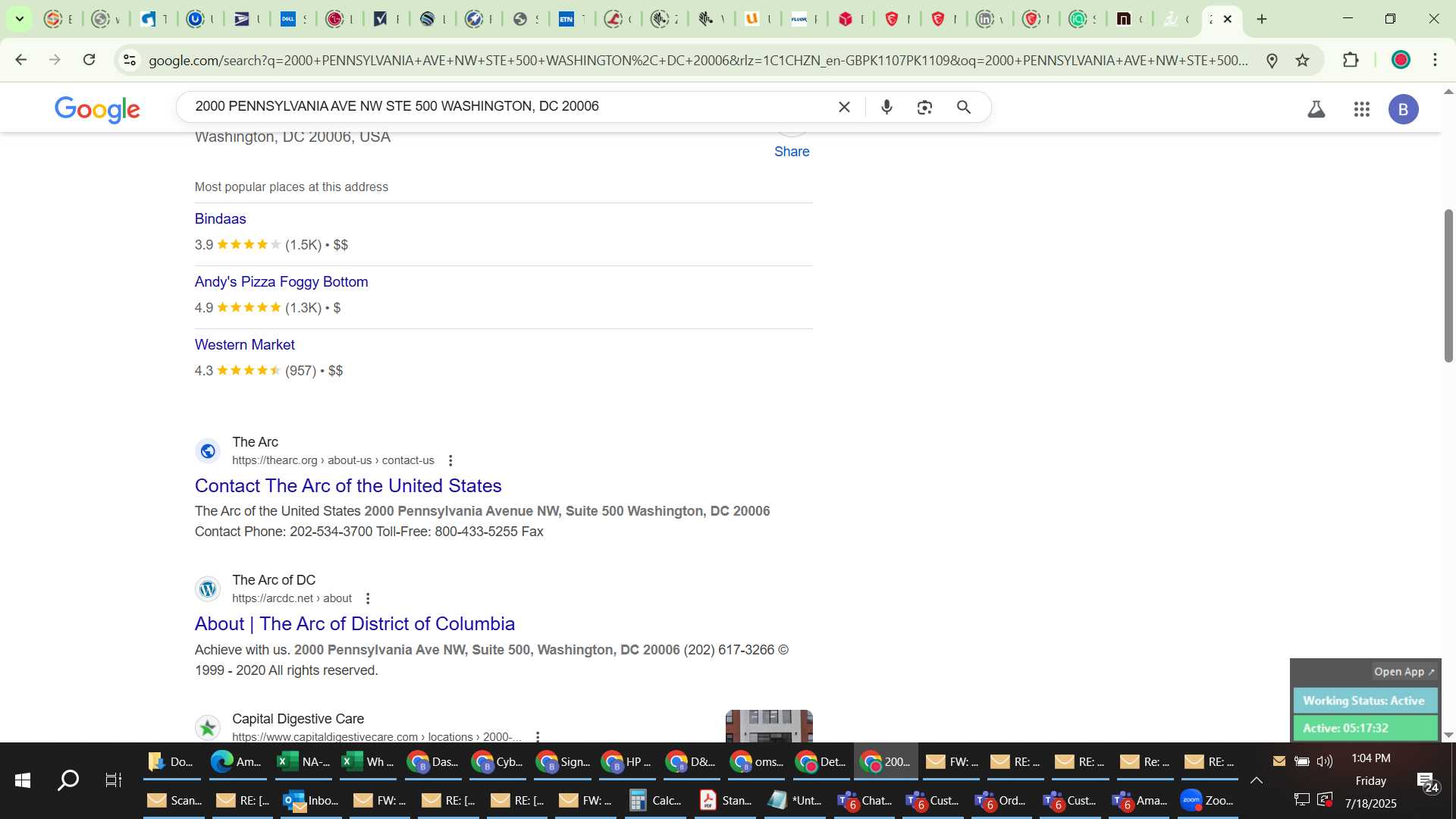This screenshot has height=819, width=1456.
Task: Open a new browser tab
Action: click(x=1262, y=19)
